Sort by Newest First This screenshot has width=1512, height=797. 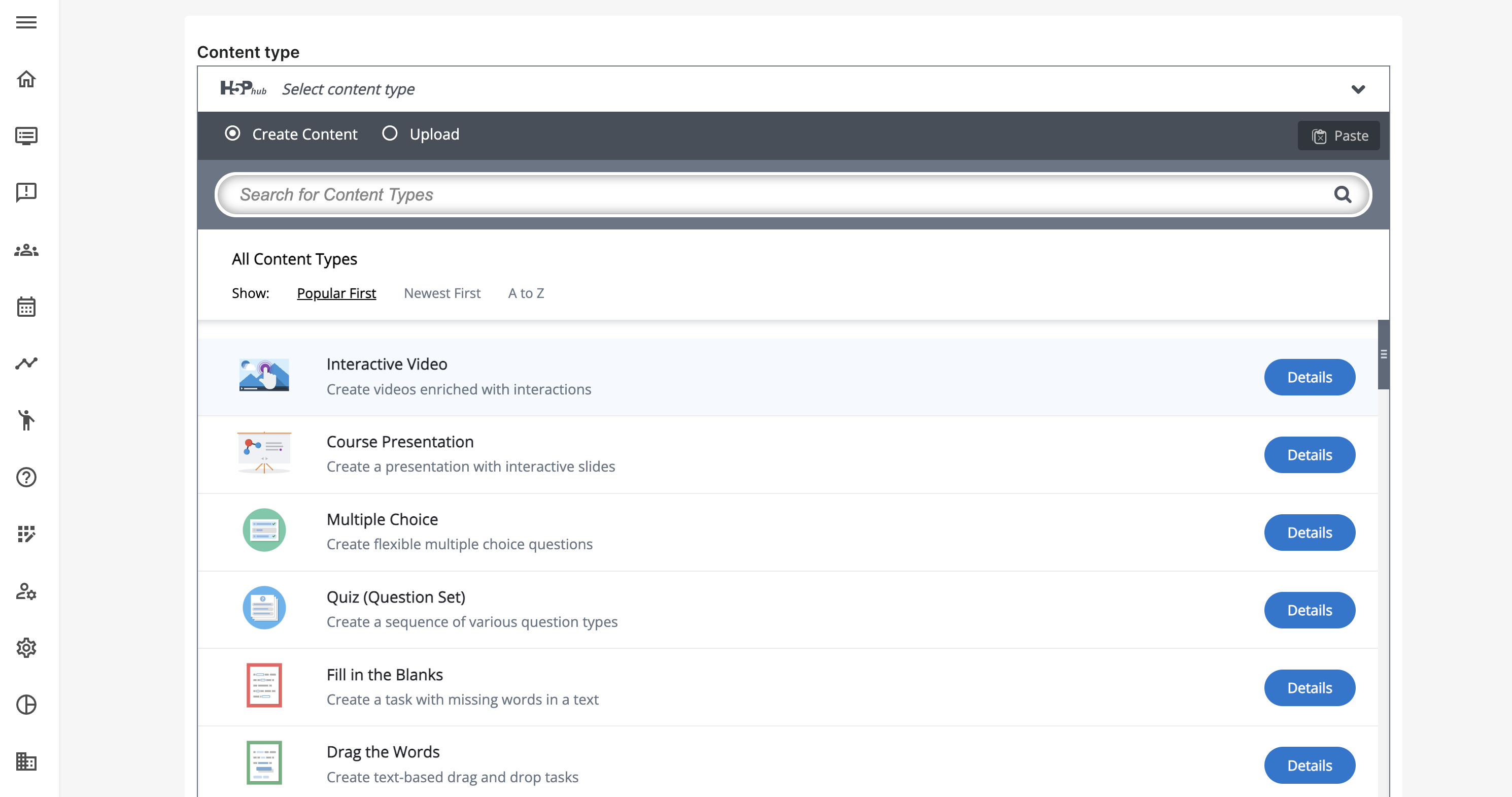click(442, 293)
